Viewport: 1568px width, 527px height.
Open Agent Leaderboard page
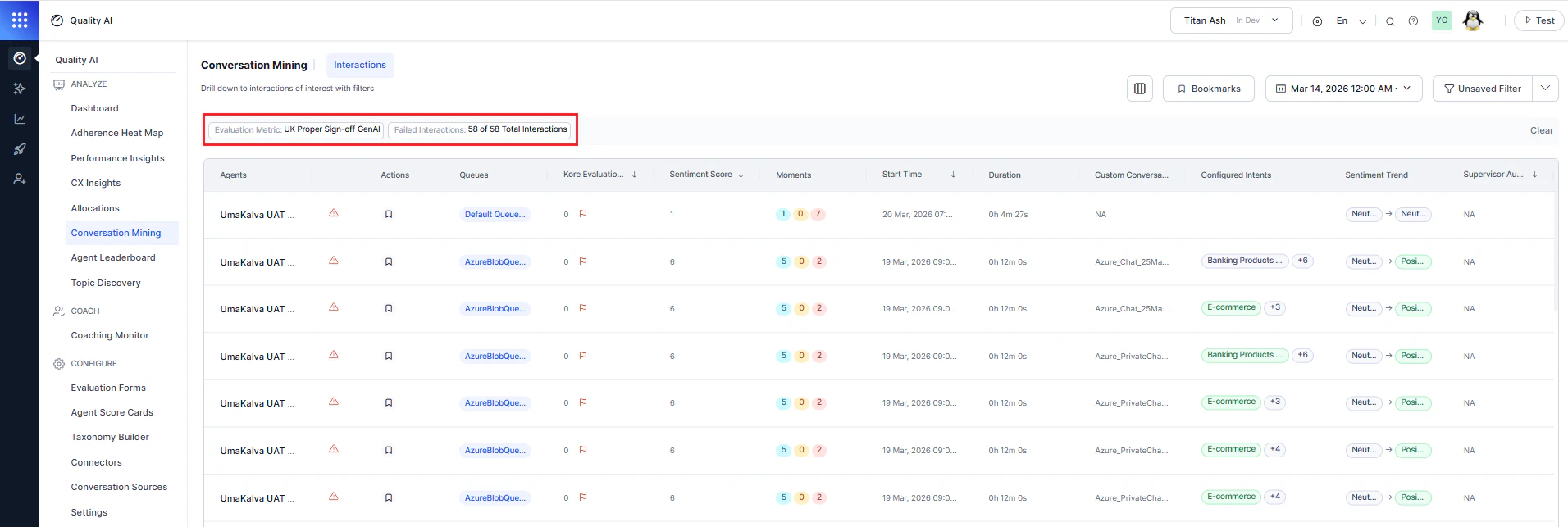pyautogui.click(x=113, y=257)
